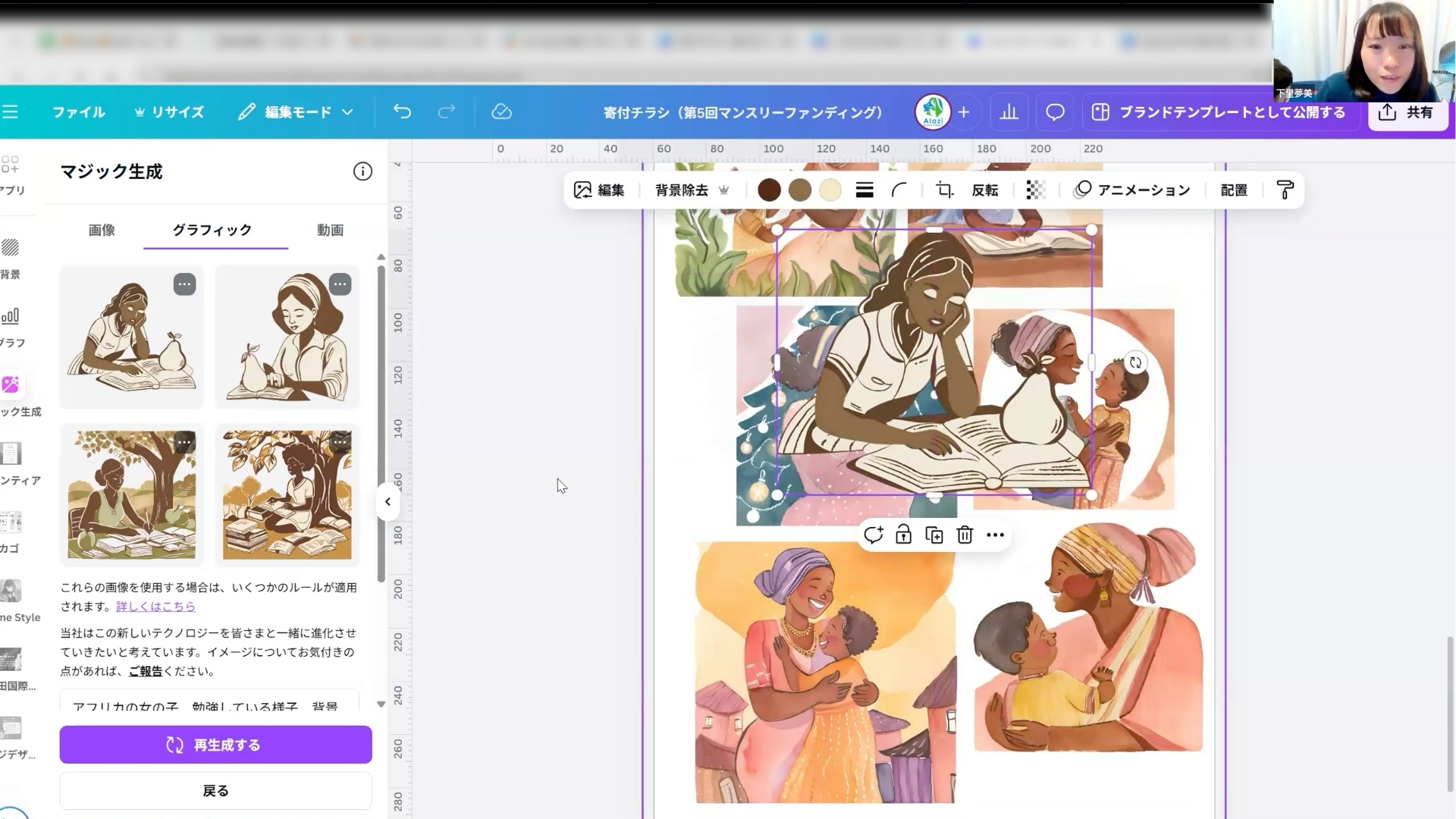
Task: Open the analytics bar chart icon
Action: [1009, 112]
